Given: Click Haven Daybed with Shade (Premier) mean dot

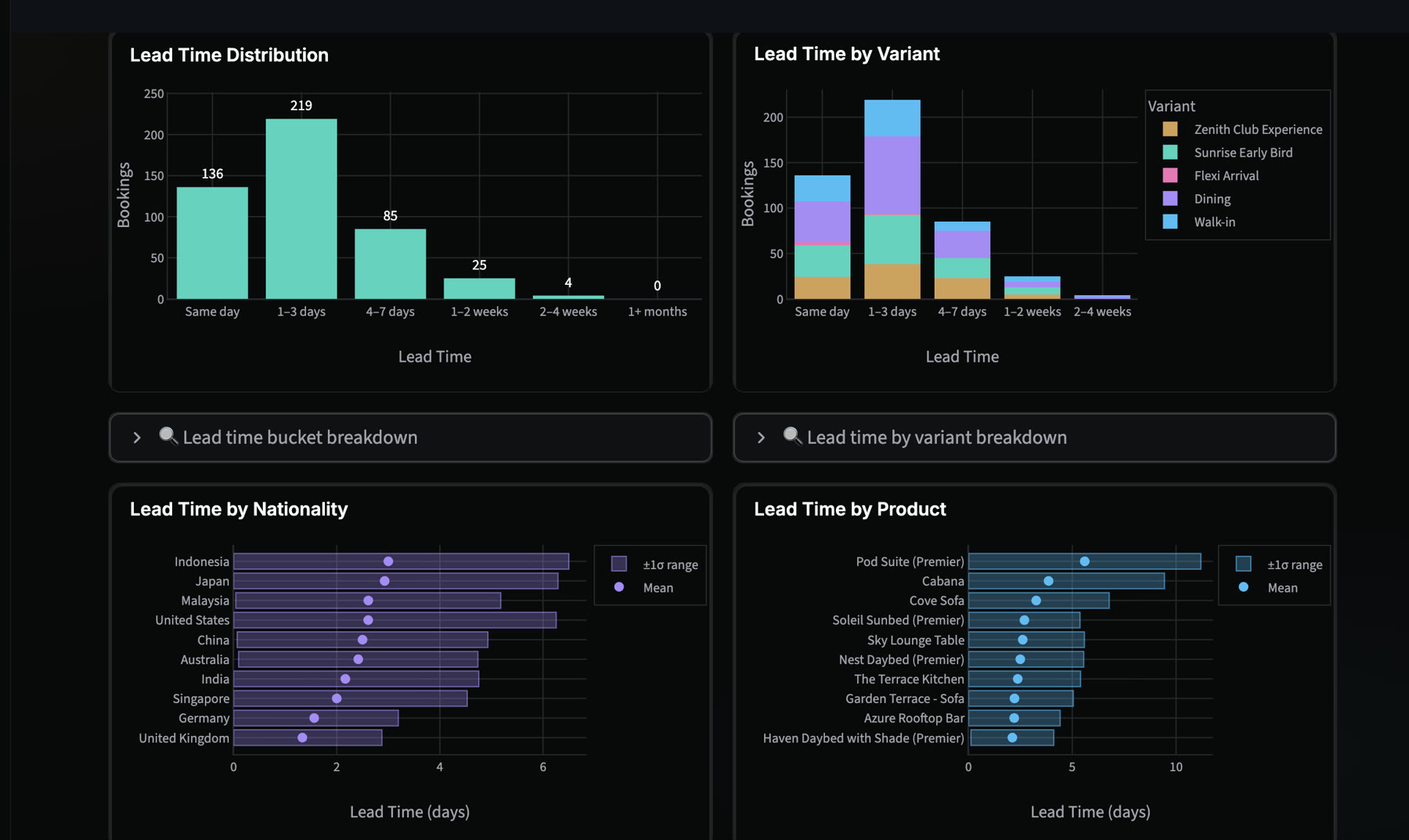Looking at the screenshot, I should pos(1012,737).
